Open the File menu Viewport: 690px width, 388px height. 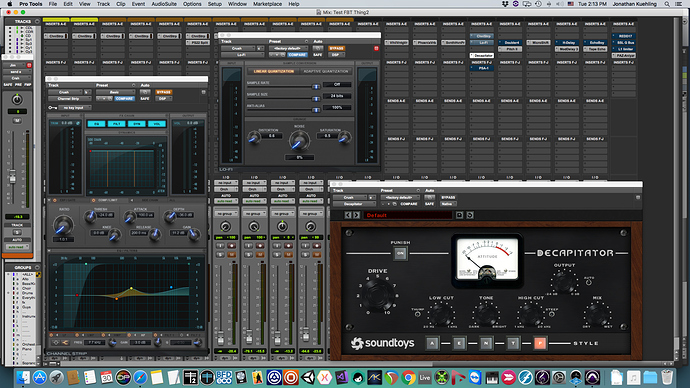coord(52,4)
